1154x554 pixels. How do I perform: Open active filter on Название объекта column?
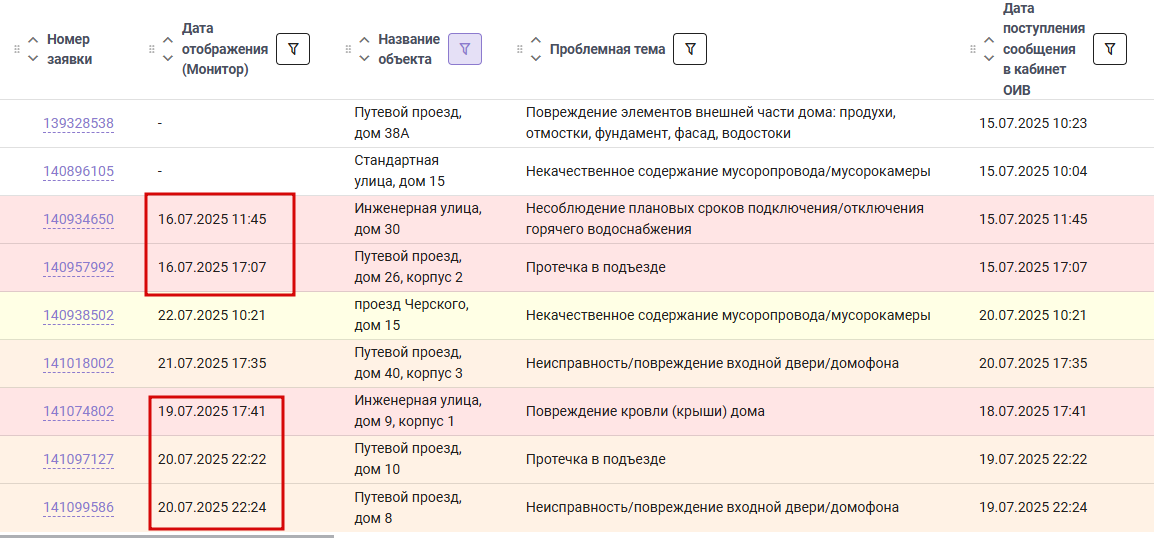(465, 49)
